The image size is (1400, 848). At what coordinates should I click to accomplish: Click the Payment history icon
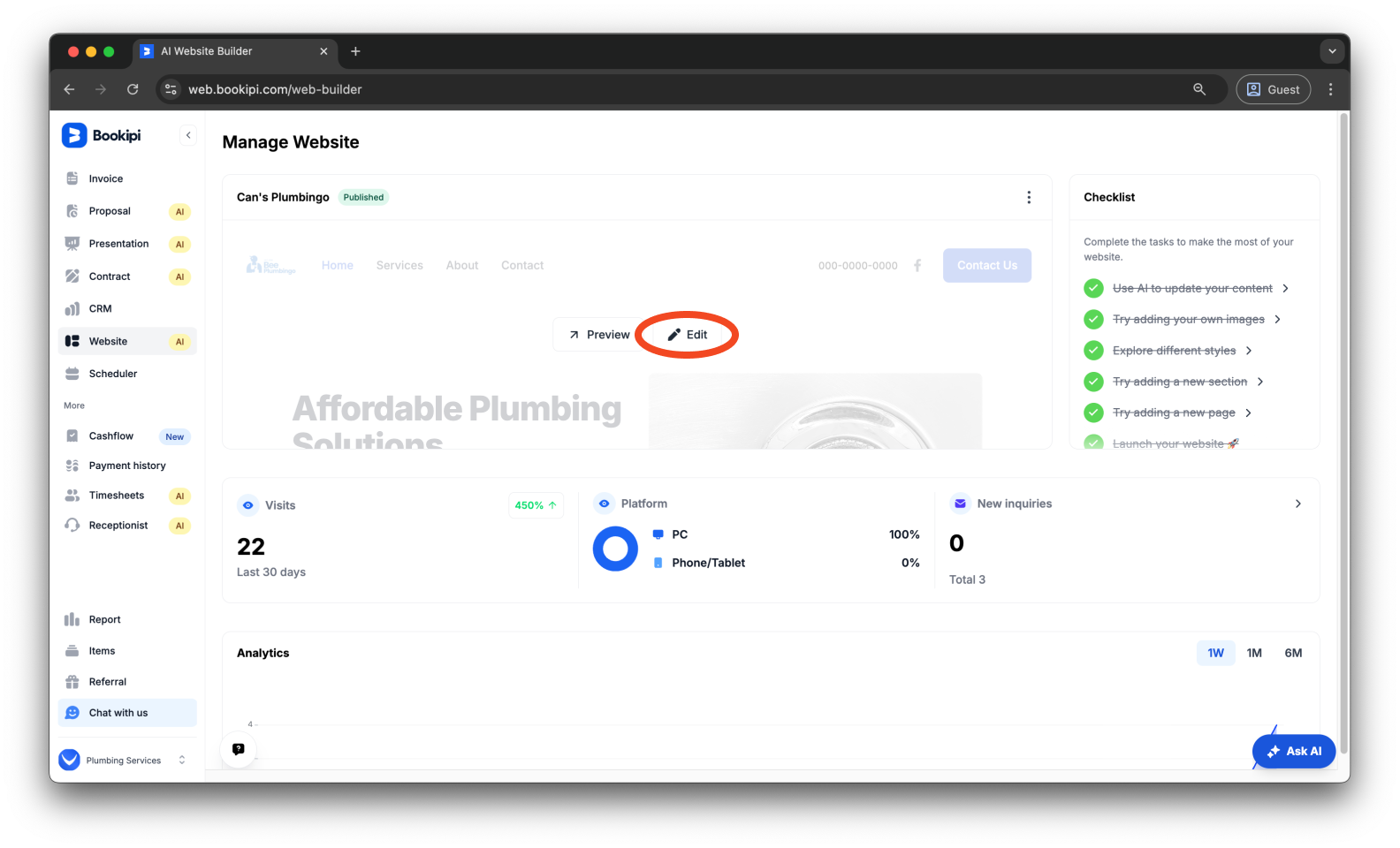[72, 466]
